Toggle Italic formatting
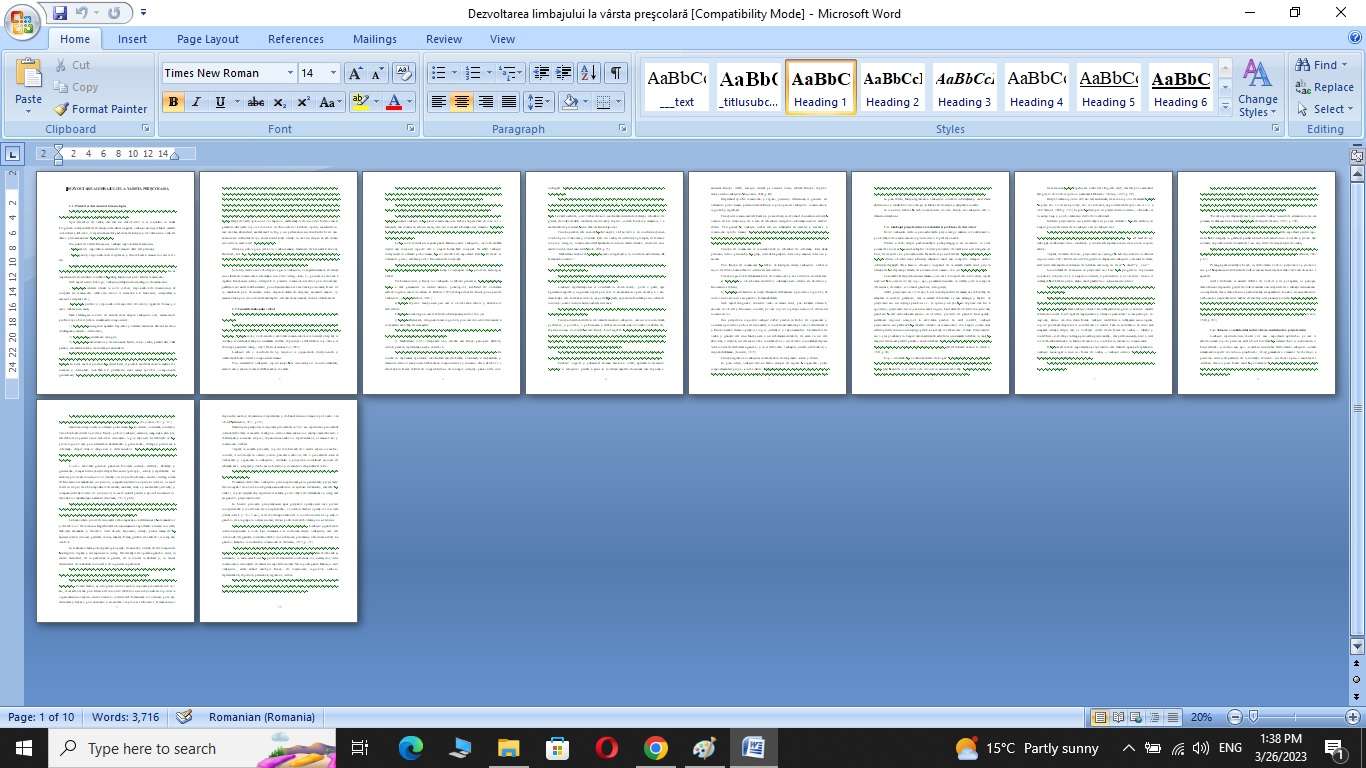 [197, 102]
